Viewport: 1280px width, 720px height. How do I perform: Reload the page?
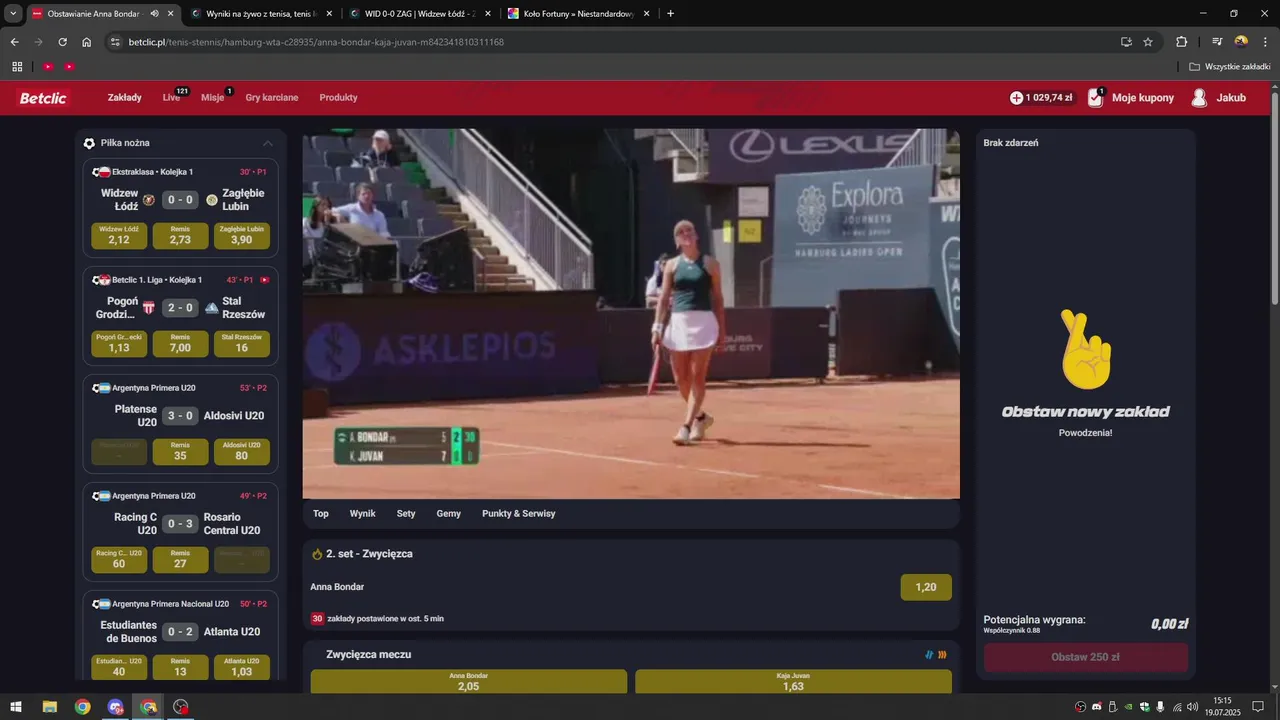coord(62,42)
